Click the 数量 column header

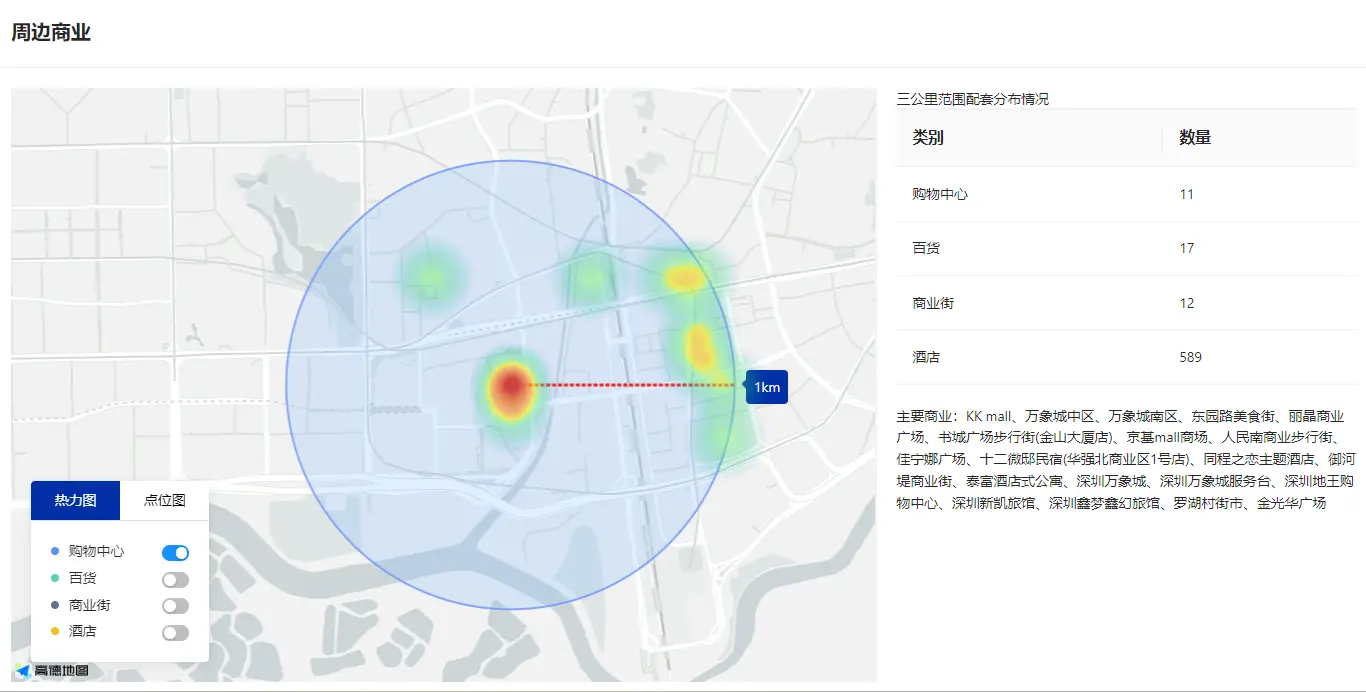click(x=1195, y=137)
